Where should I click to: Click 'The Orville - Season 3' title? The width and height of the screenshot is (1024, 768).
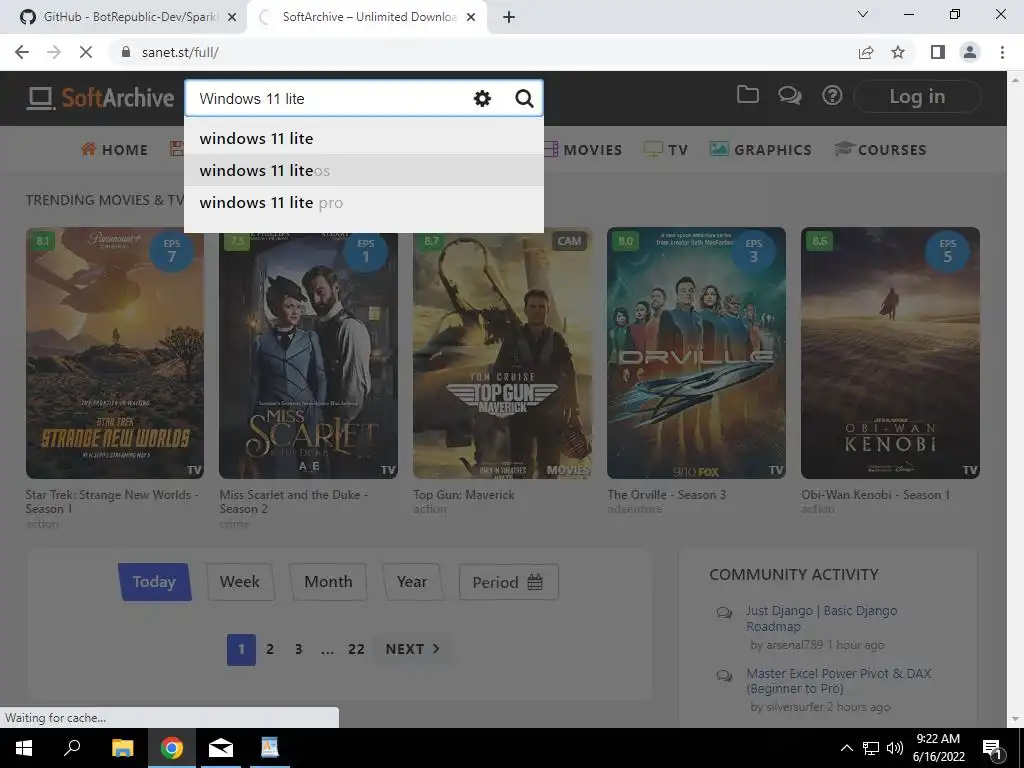tap(667, 495)
